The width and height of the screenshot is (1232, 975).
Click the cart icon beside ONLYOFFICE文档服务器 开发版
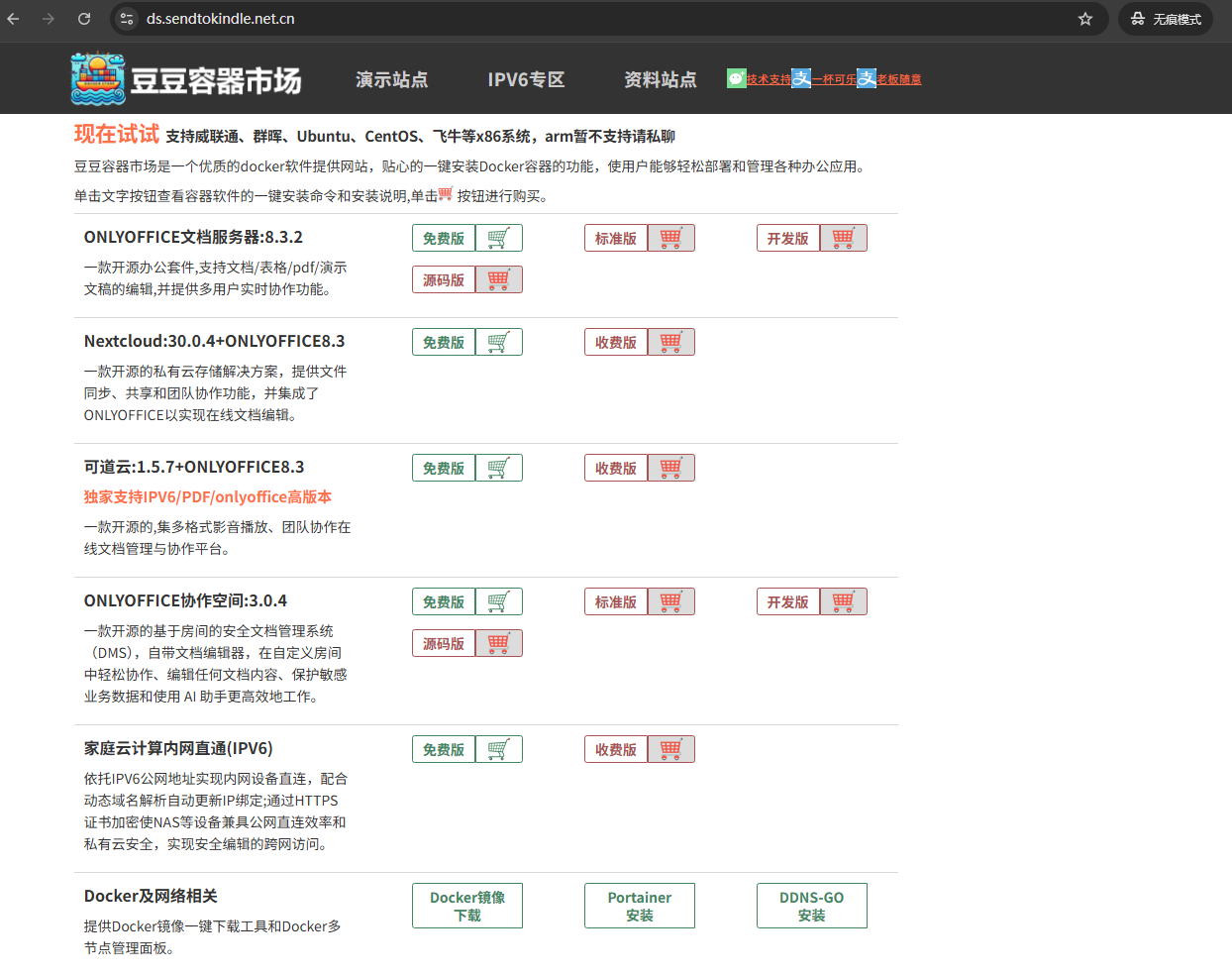(844, 238)
